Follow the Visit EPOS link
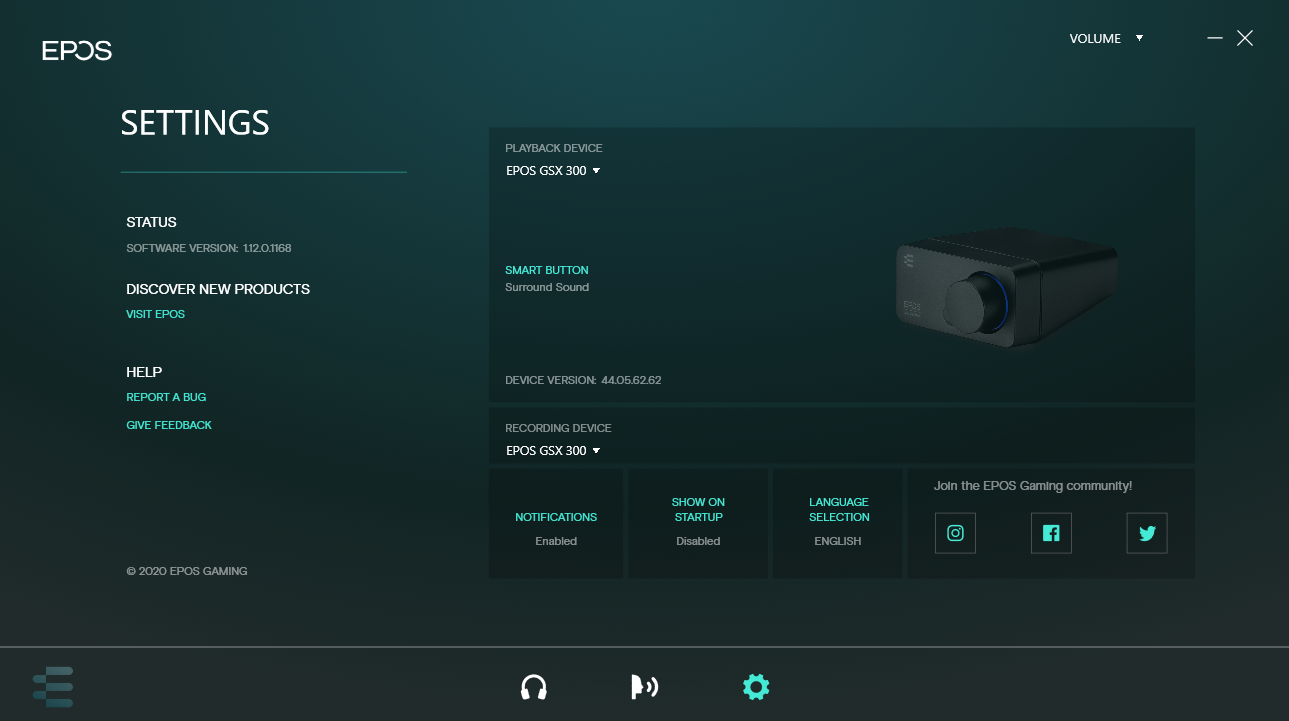Screen dimensions: 1289x721 [x=155, y=314]
